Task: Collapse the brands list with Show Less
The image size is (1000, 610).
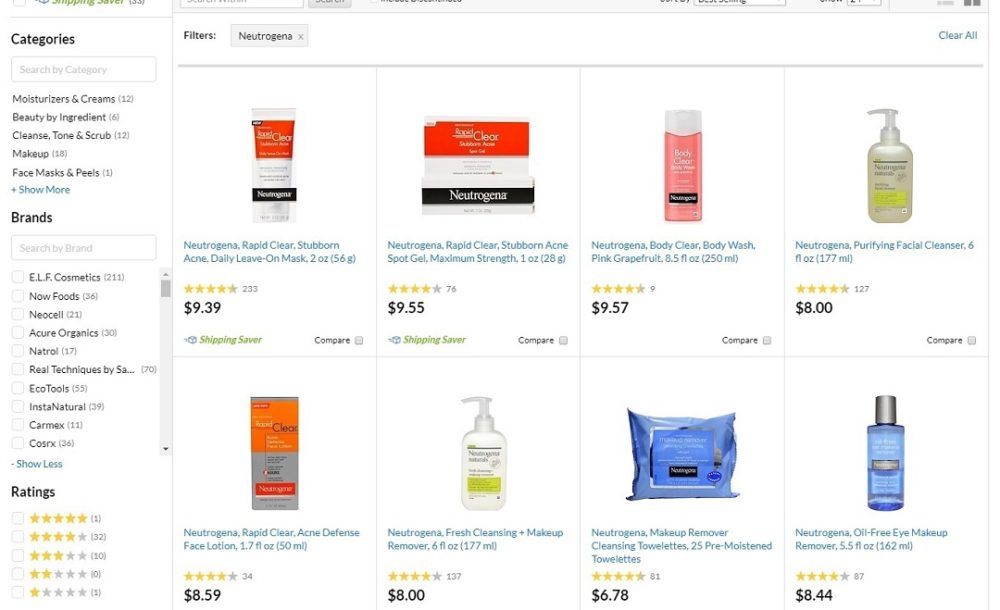Action: [37, 464]
